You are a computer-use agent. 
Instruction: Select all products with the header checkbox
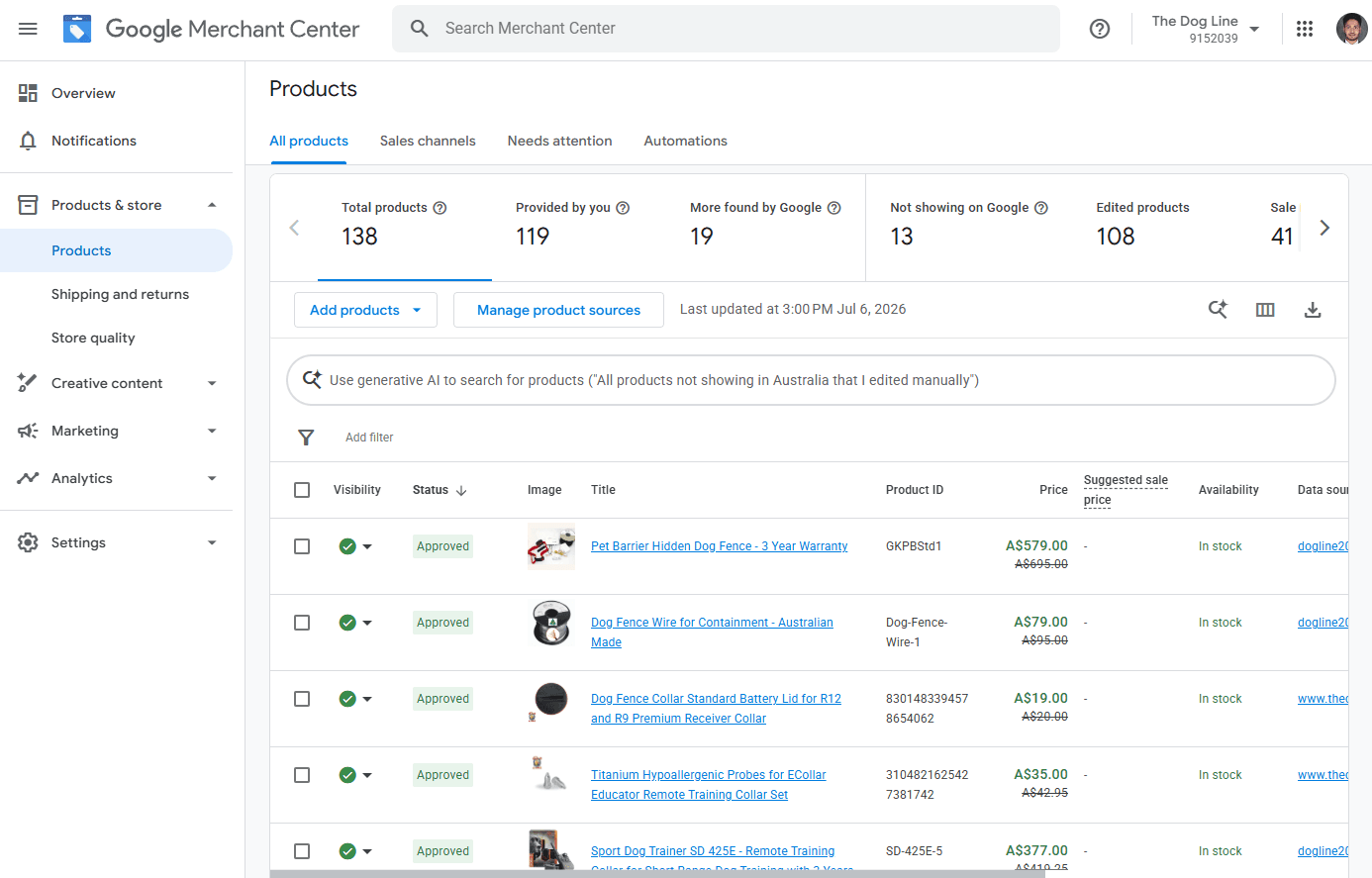(x=302, y=490)
